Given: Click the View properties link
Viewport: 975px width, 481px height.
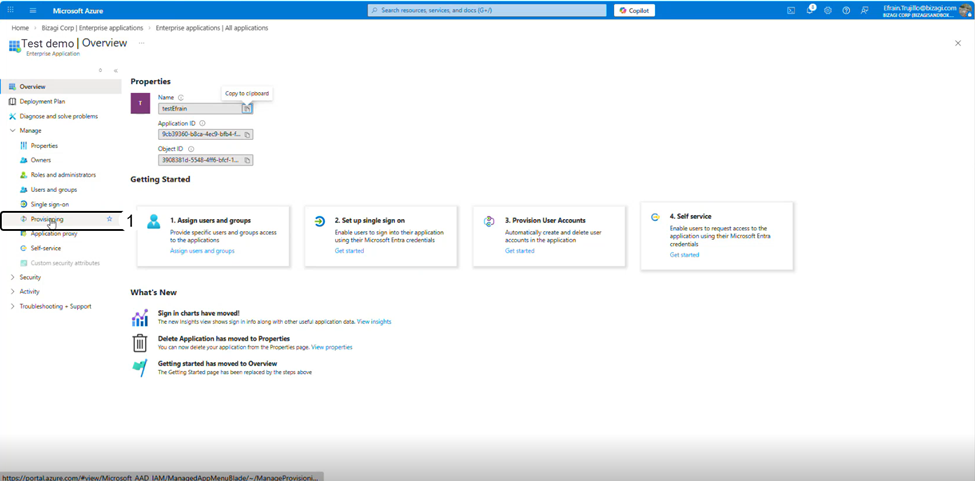Looking at the screenshot, I should click(331, 347).
